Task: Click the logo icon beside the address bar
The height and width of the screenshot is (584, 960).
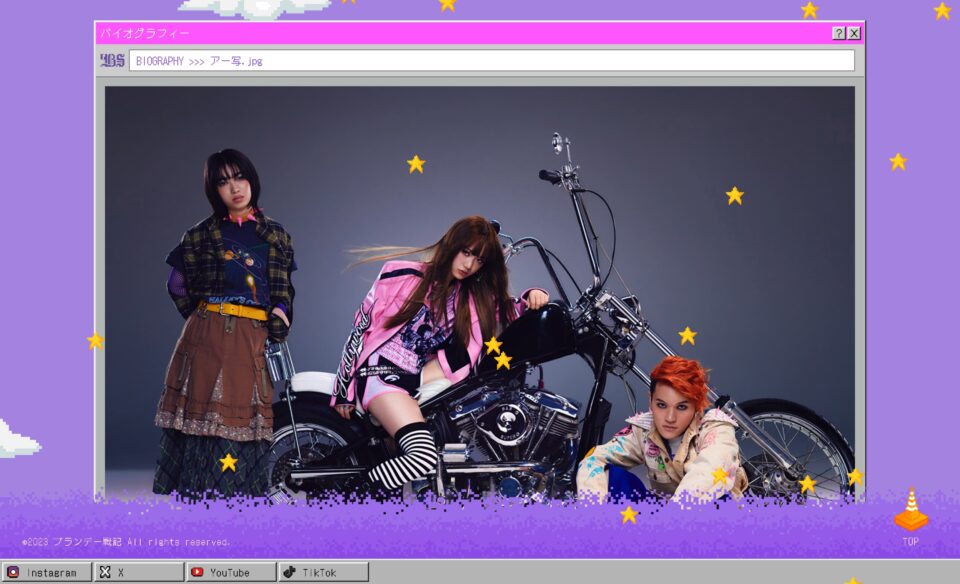Action: (112, 61)
